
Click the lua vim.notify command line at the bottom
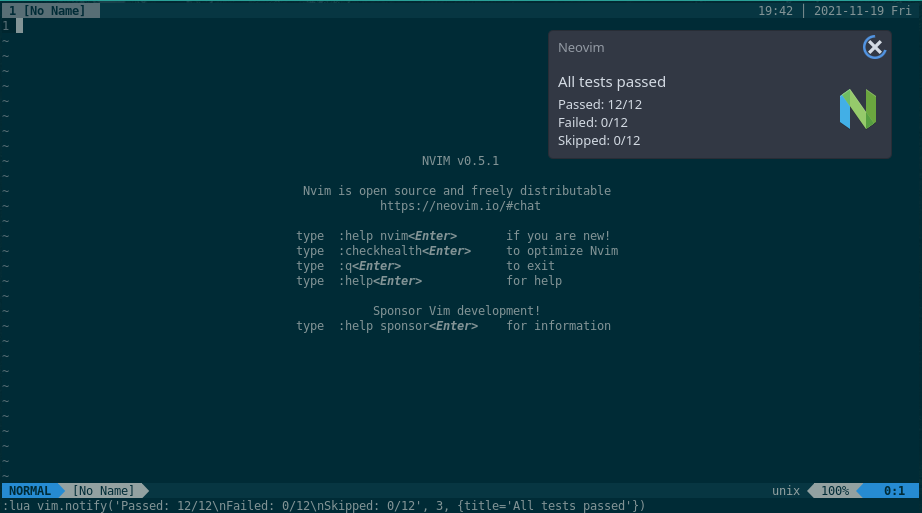tap(324, 506)
